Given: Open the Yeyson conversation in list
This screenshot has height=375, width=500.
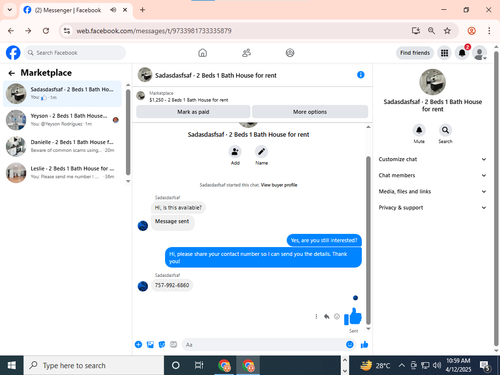Looking at the screenshot, I should pyautogui.click(x=62, y=120).
